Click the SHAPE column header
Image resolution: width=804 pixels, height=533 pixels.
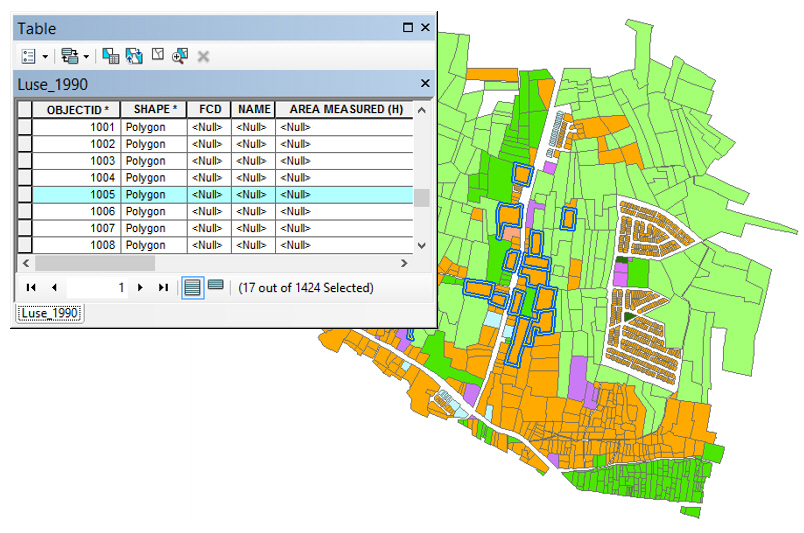tap(154, 109)
